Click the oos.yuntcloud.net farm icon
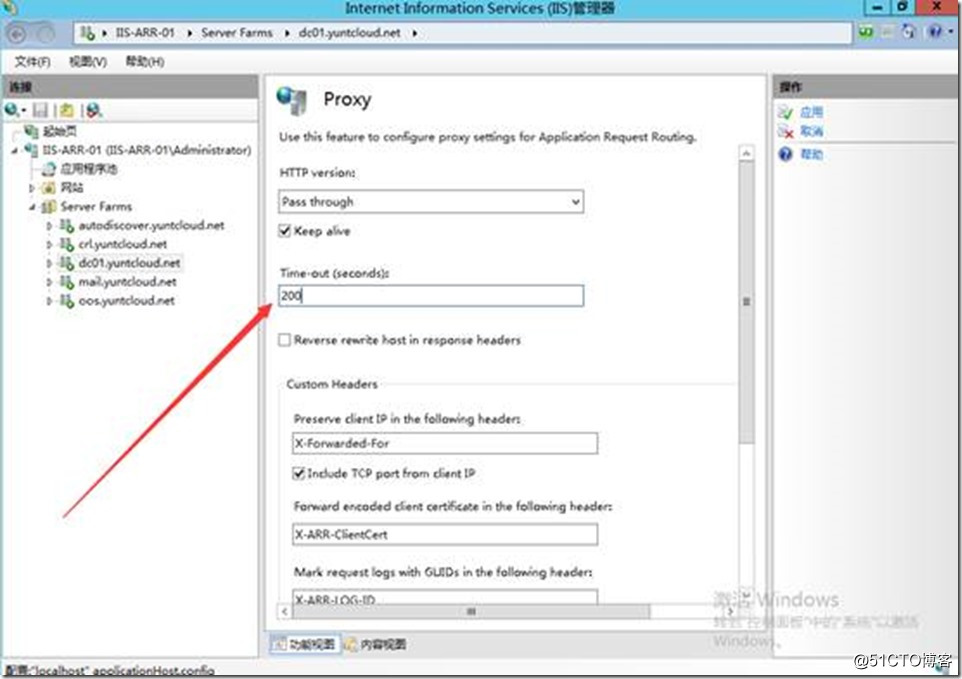This screenshot has height=679, width=962. pos(66,301)
